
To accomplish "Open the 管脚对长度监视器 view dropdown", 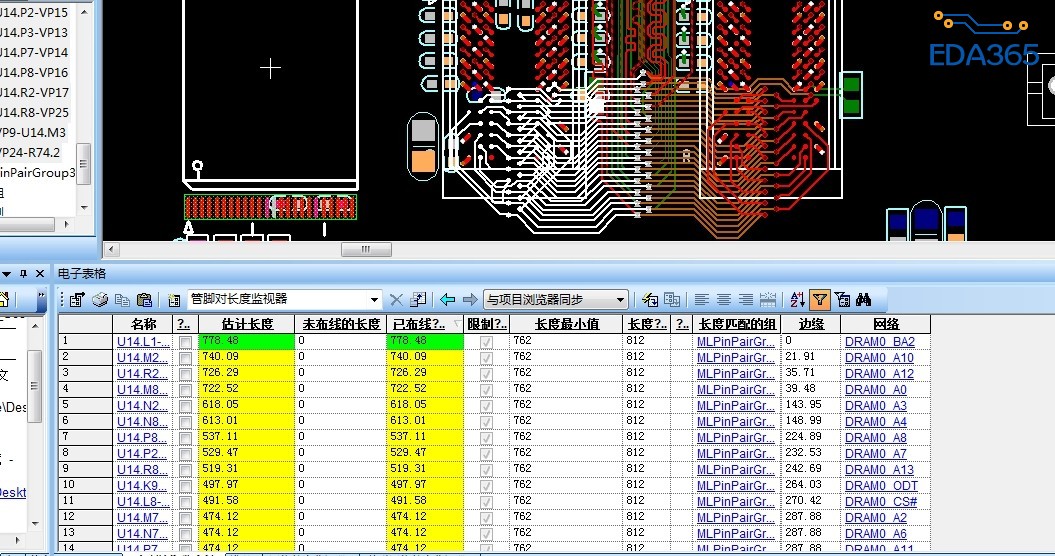I will click(x=375, y=300).
